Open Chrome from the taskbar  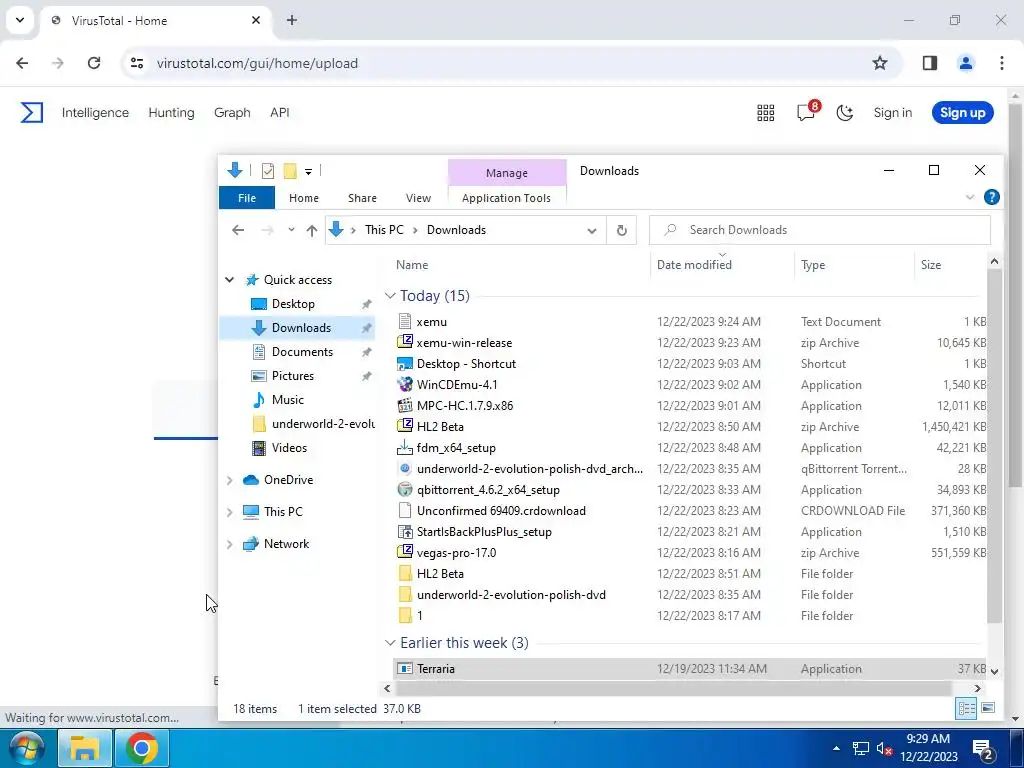142,748
